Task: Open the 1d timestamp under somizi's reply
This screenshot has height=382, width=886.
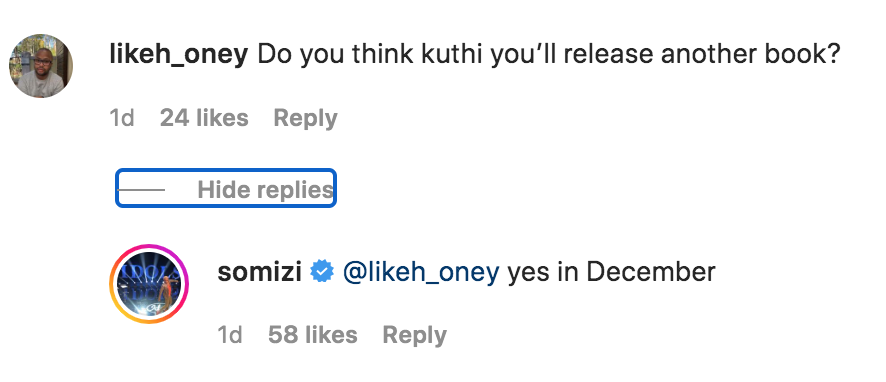Action: tap(230, 335)
